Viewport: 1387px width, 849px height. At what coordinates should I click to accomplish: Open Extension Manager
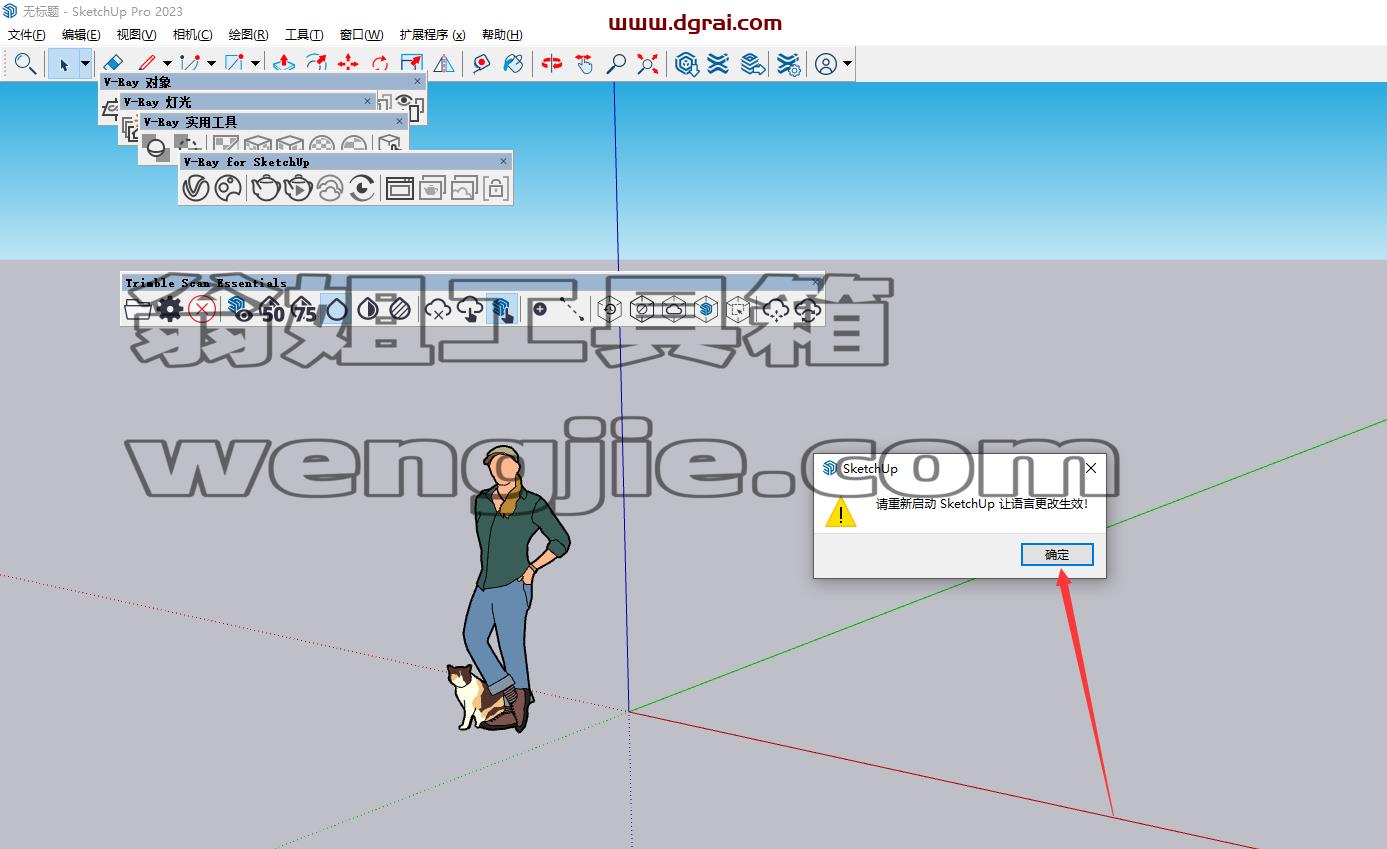tap(789, 64)
